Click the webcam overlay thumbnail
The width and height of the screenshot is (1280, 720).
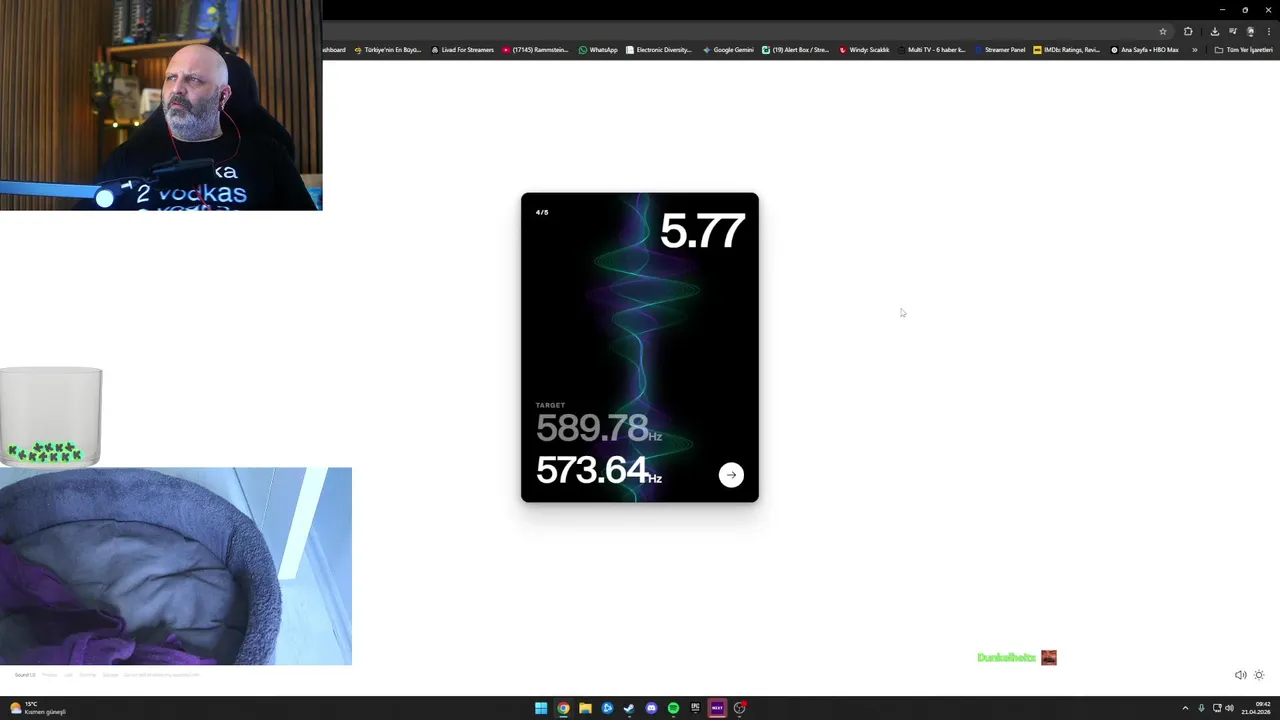pos(161,105)
